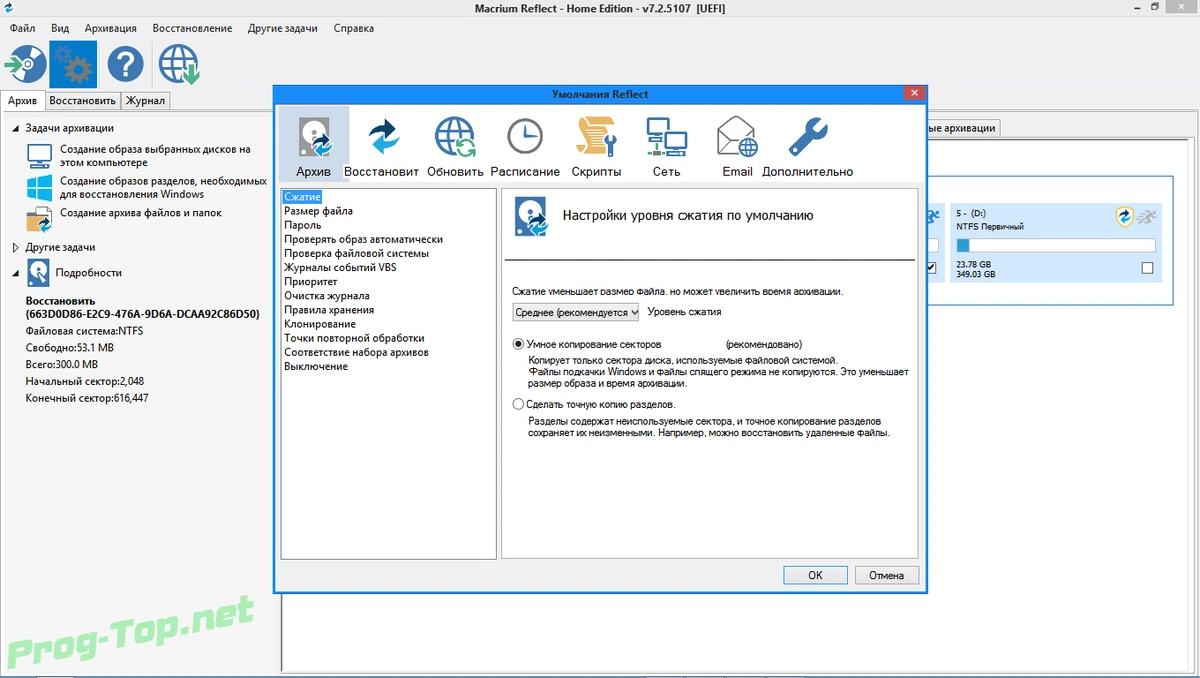Screen dimensions: 1200x678
Task: Open the Вид menu
Action: [x=60, y=28]
